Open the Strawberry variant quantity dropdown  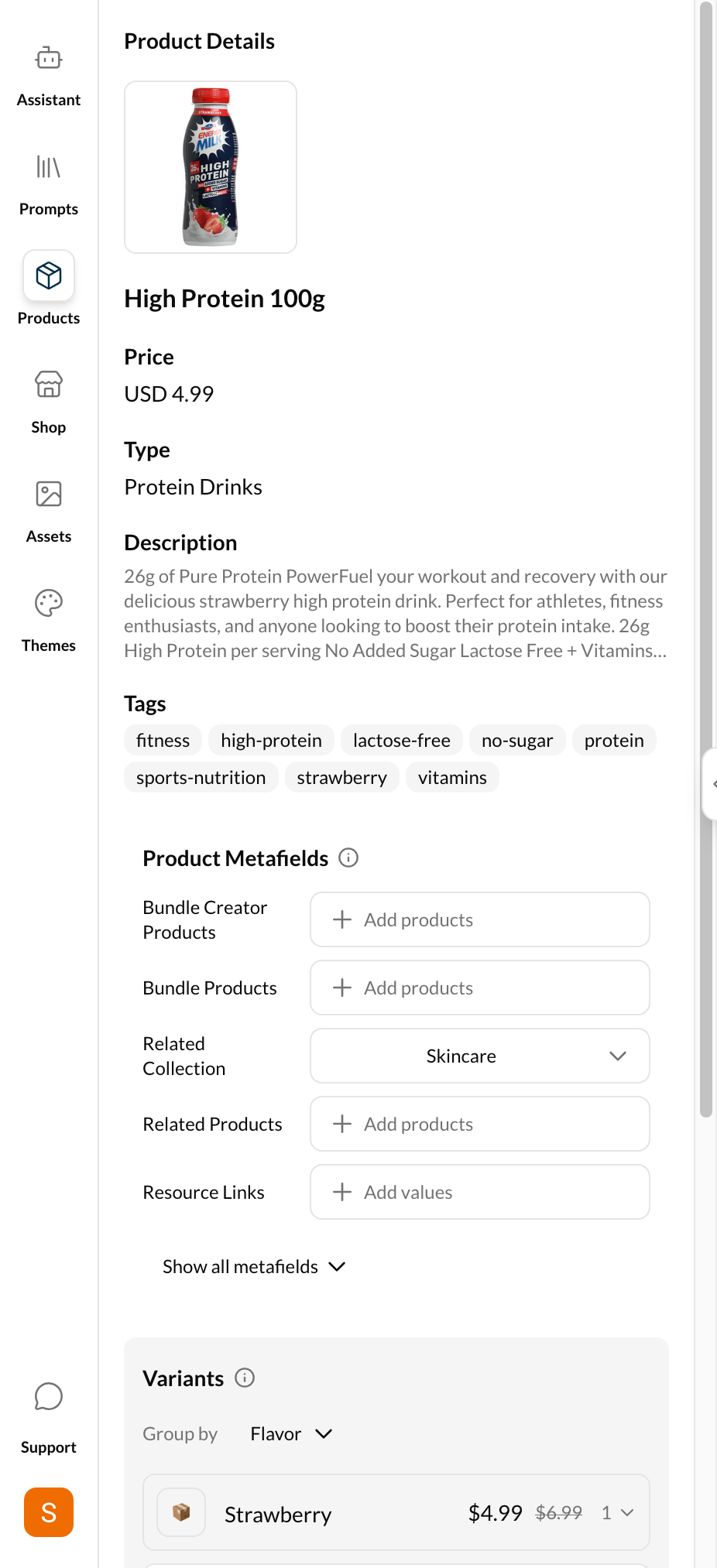click(617, 1513)
